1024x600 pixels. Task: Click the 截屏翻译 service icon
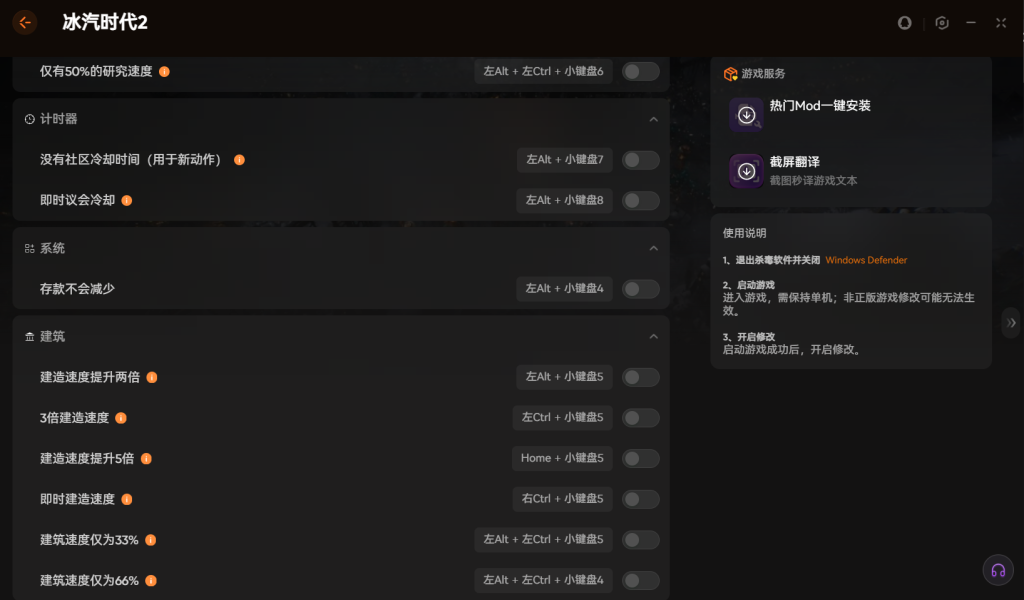[746, 171]
